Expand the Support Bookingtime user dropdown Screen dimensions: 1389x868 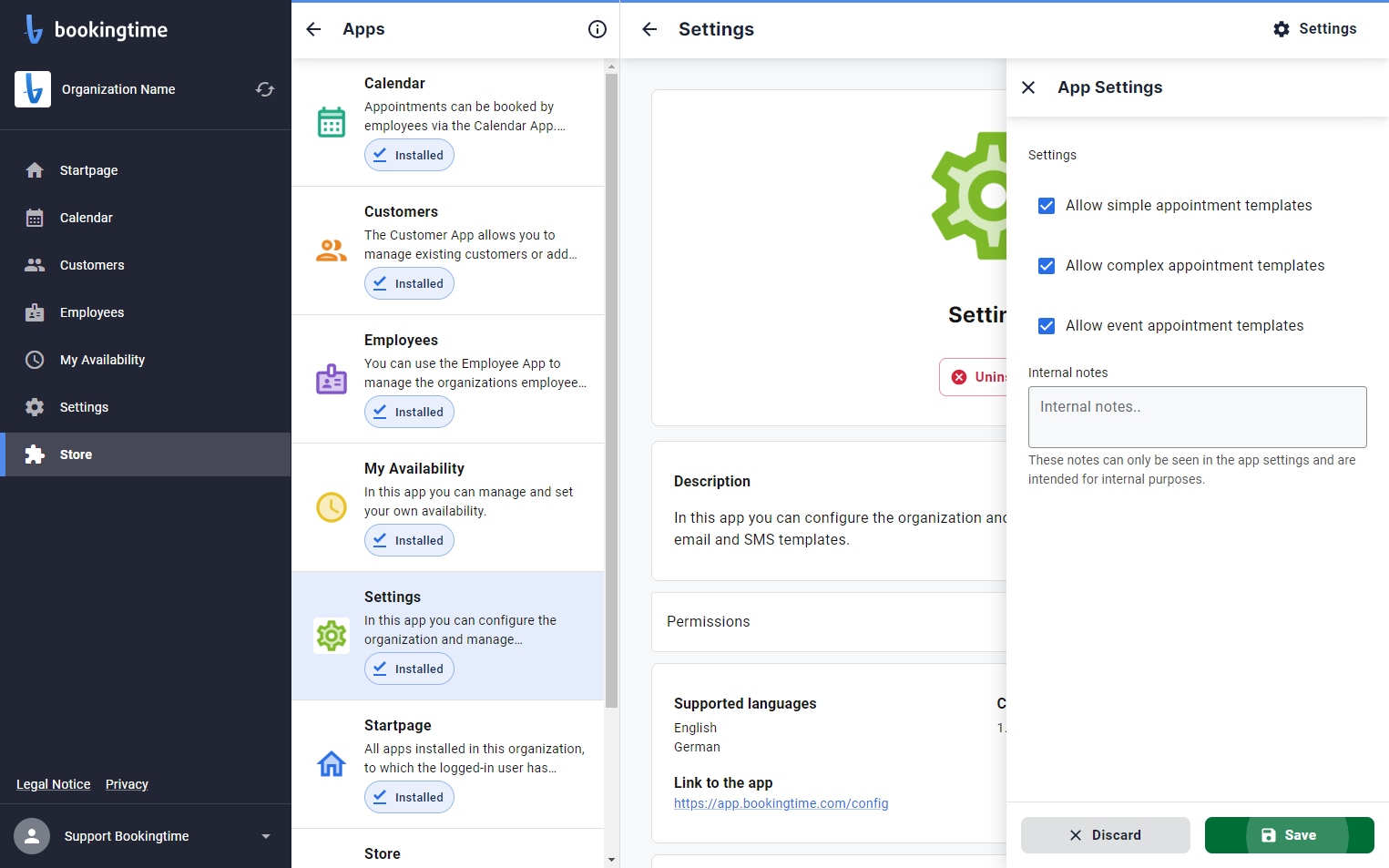(266, 836)
